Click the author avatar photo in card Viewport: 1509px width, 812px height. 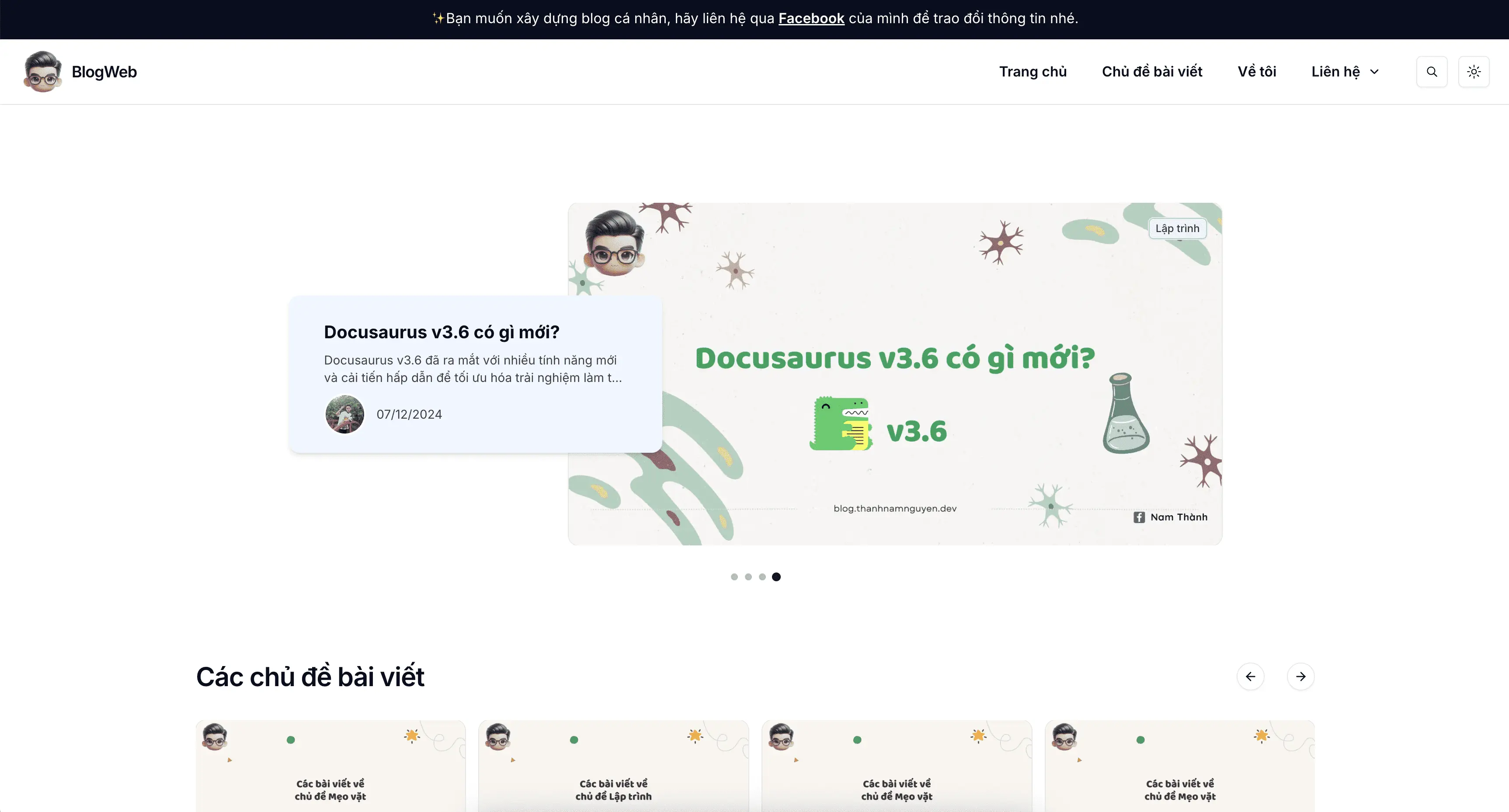(344, 414)
